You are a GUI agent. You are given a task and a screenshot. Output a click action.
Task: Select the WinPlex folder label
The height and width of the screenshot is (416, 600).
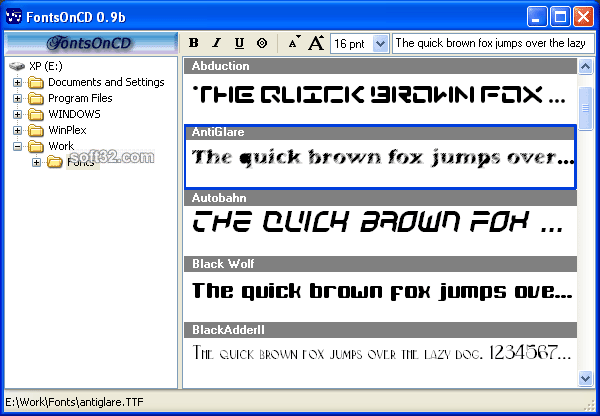pos(67,130)
